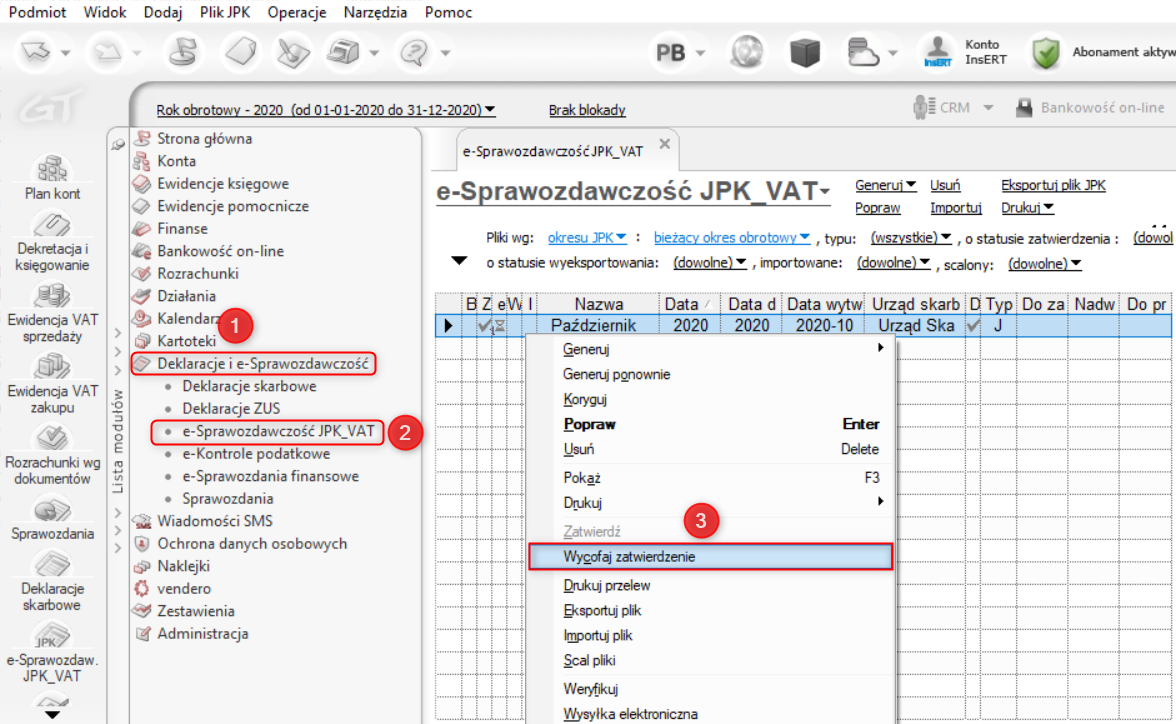This screenshot has height=724, width=1176.
Task: Open the okresu JPK filter dropdown
Action: click(586, 237)
